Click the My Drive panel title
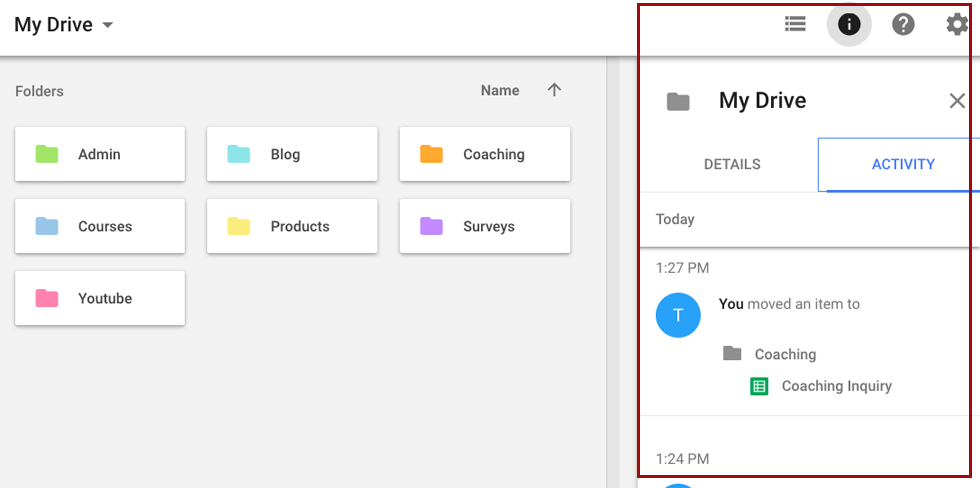The height and width of the screenshot is (488, 980). pos(762,101)
